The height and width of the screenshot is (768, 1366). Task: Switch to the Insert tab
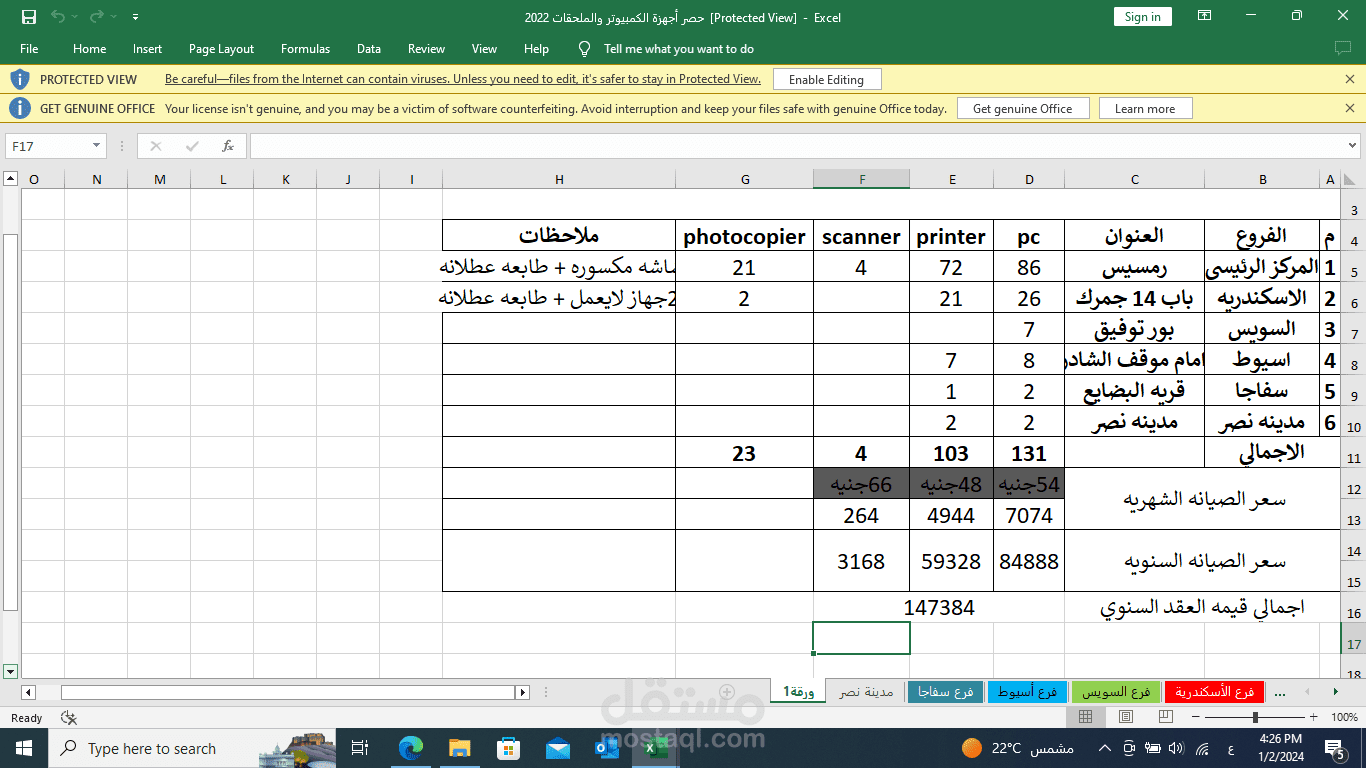pyautogui.click(x=147, y=49)
